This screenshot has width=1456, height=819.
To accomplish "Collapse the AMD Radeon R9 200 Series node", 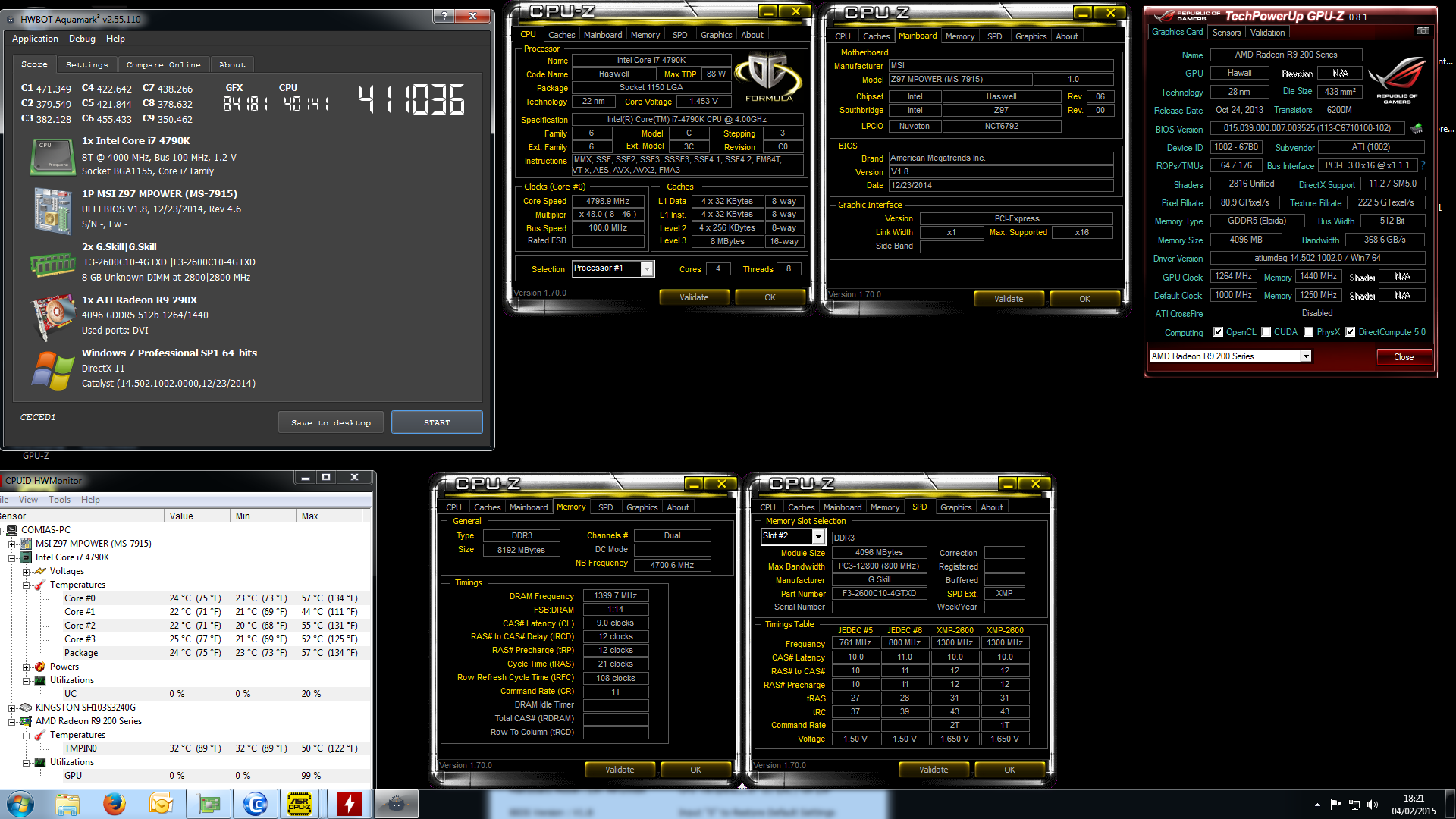I will [12, 721].
